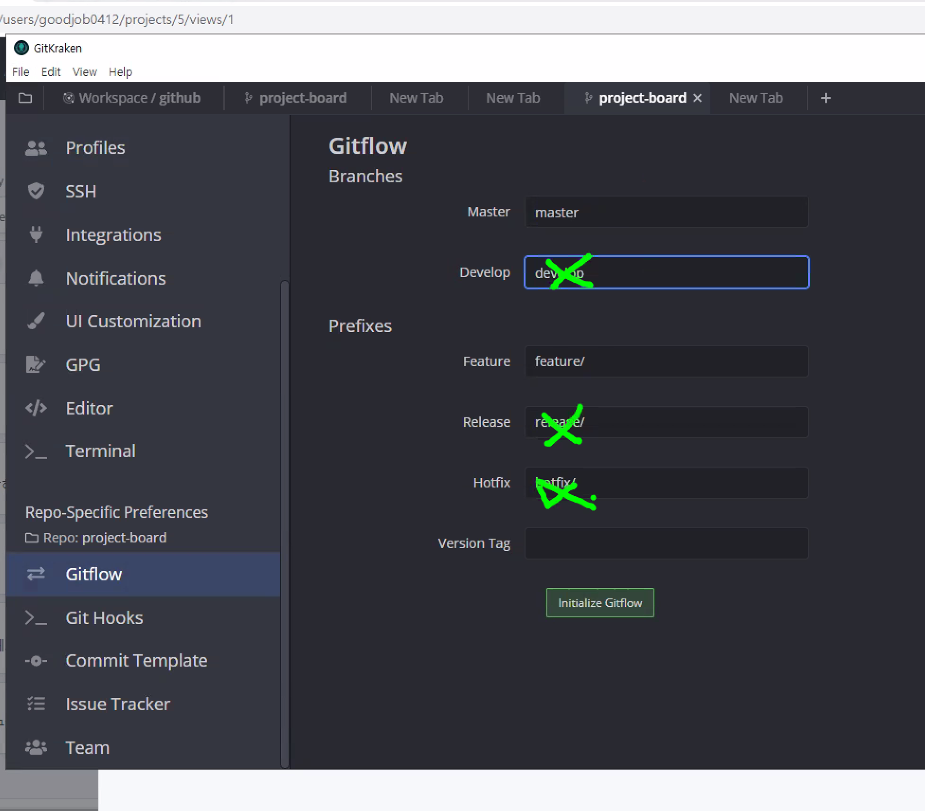This screenshot has width=925, height=811.
Task: Open the View menu
Action: (x=84, y=72)
